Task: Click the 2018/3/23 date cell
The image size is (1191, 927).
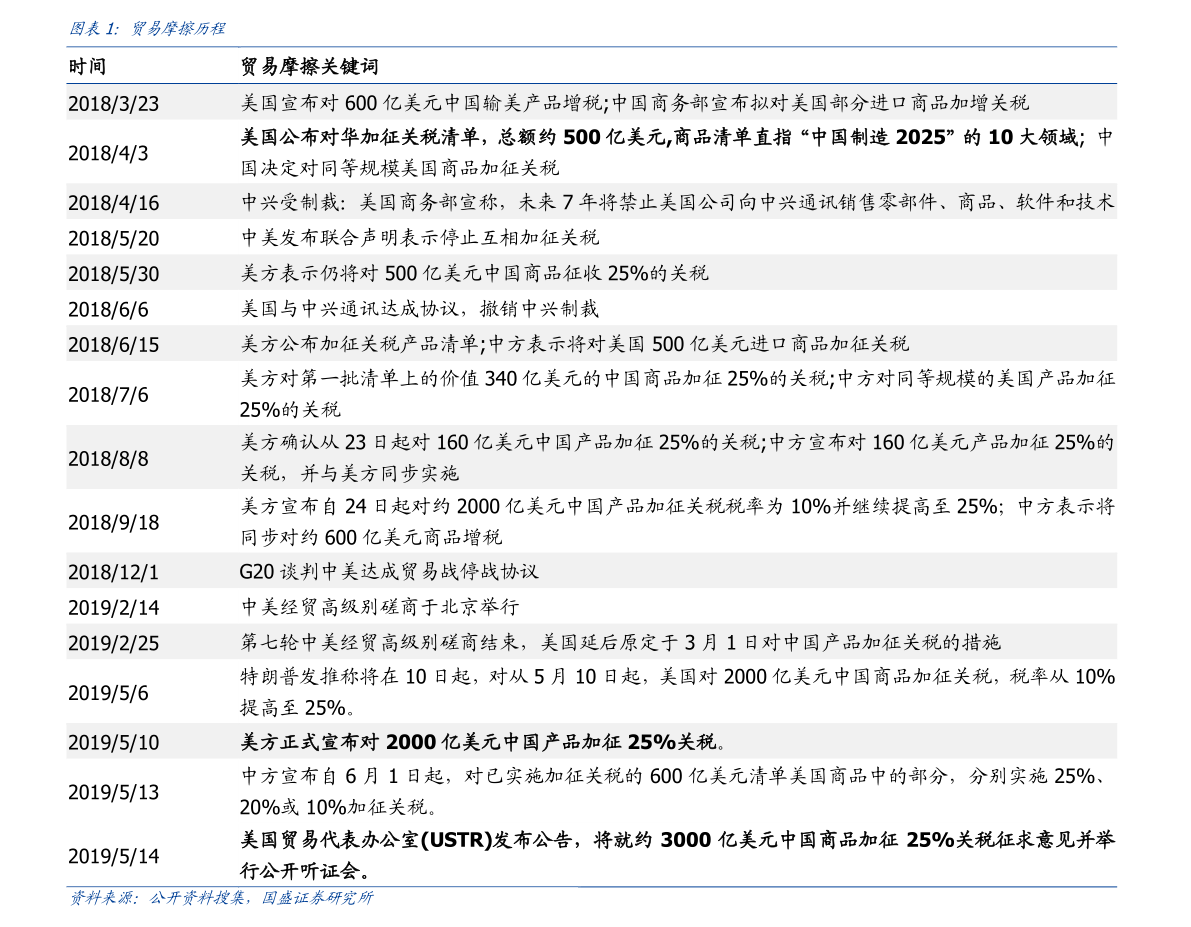Action: (114, 103)
